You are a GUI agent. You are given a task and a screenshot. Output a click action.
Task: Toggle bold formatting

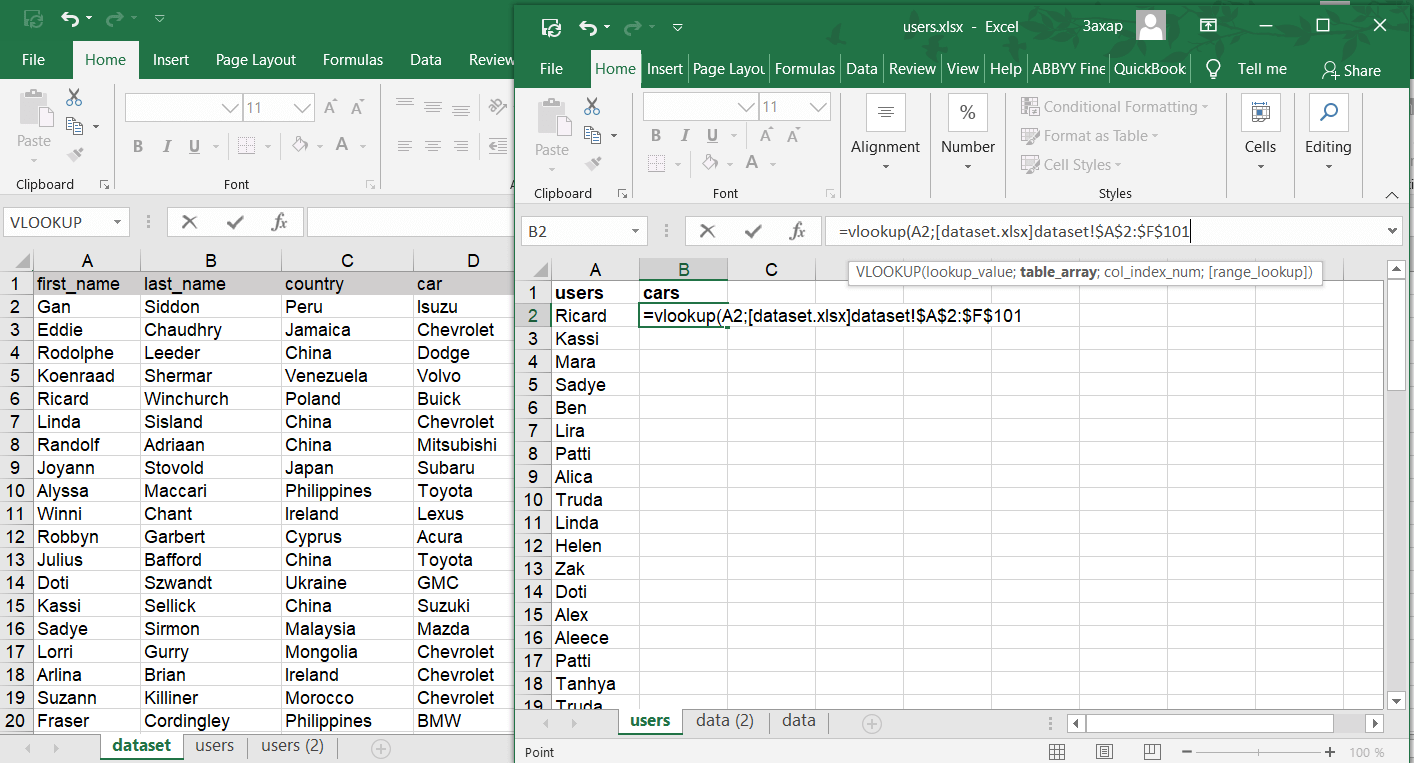(655, 134)
